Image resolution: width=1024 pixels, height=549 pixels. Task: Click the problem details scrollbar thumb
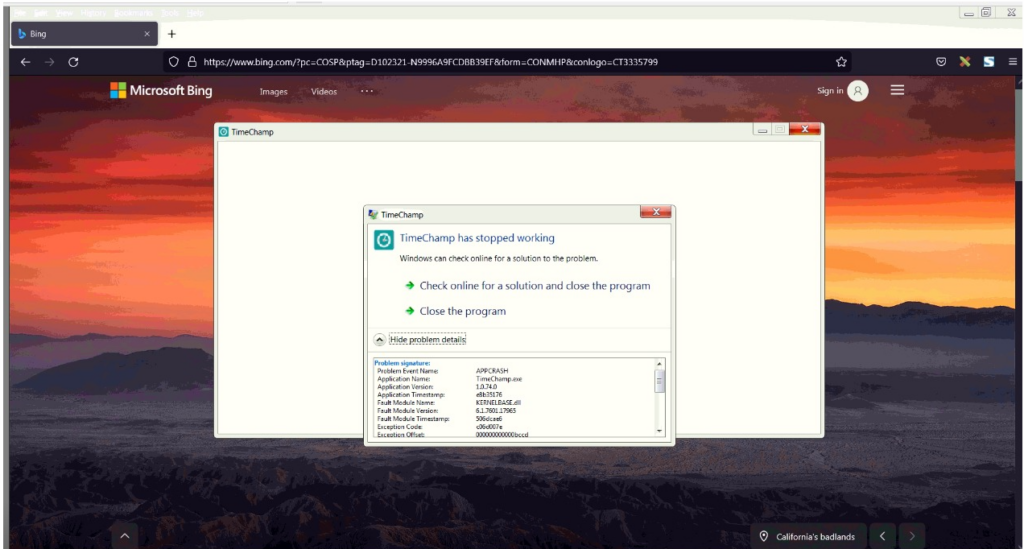pos(659,381)
